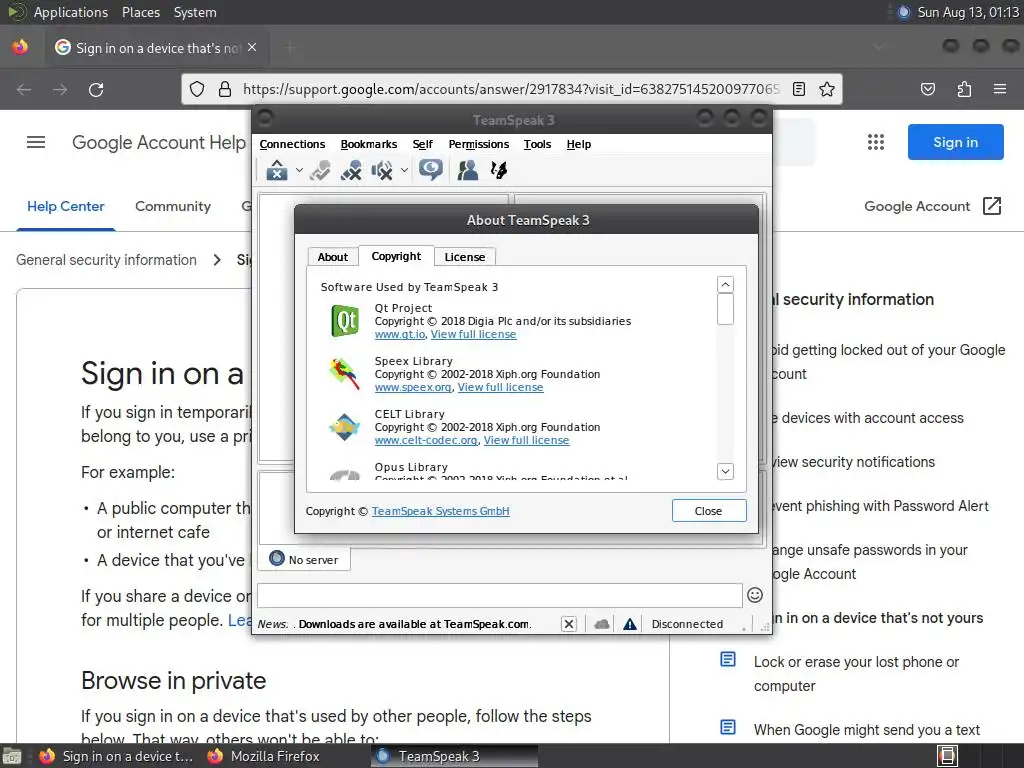
Task: Follow the www.speex.org link
Action: click(x=413, y=387)
